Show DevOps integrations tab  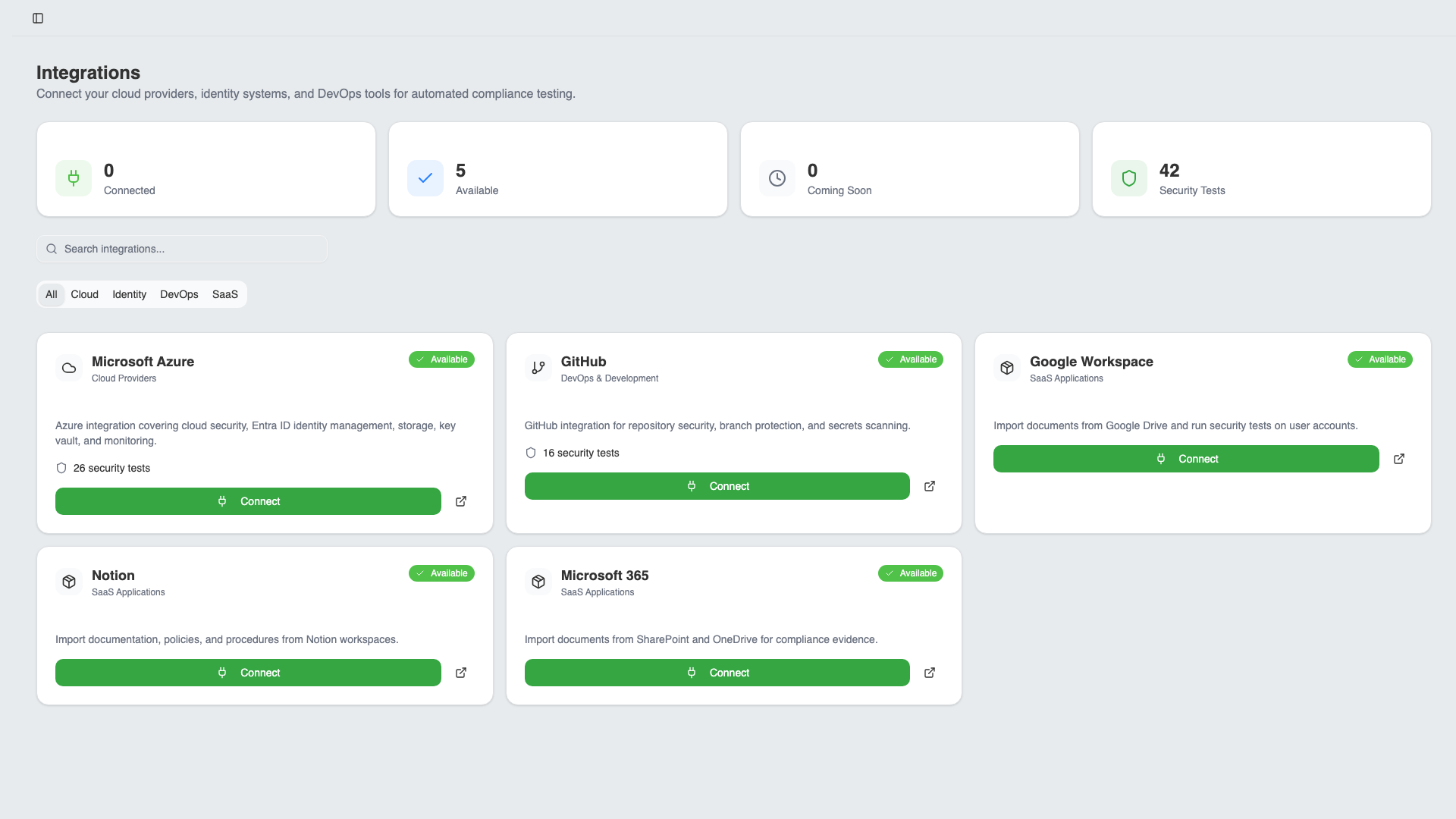tap(179, 294)
